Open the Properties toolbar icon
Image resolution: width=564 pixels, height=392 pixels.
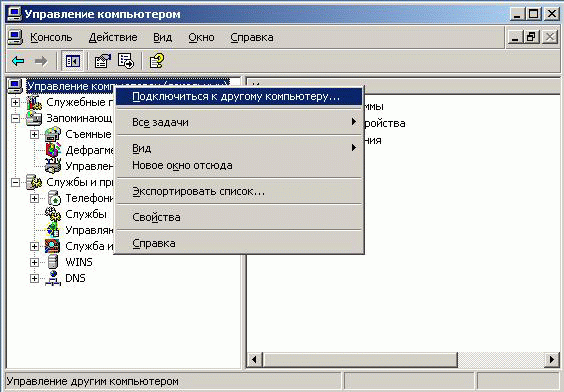pos(103,61)
